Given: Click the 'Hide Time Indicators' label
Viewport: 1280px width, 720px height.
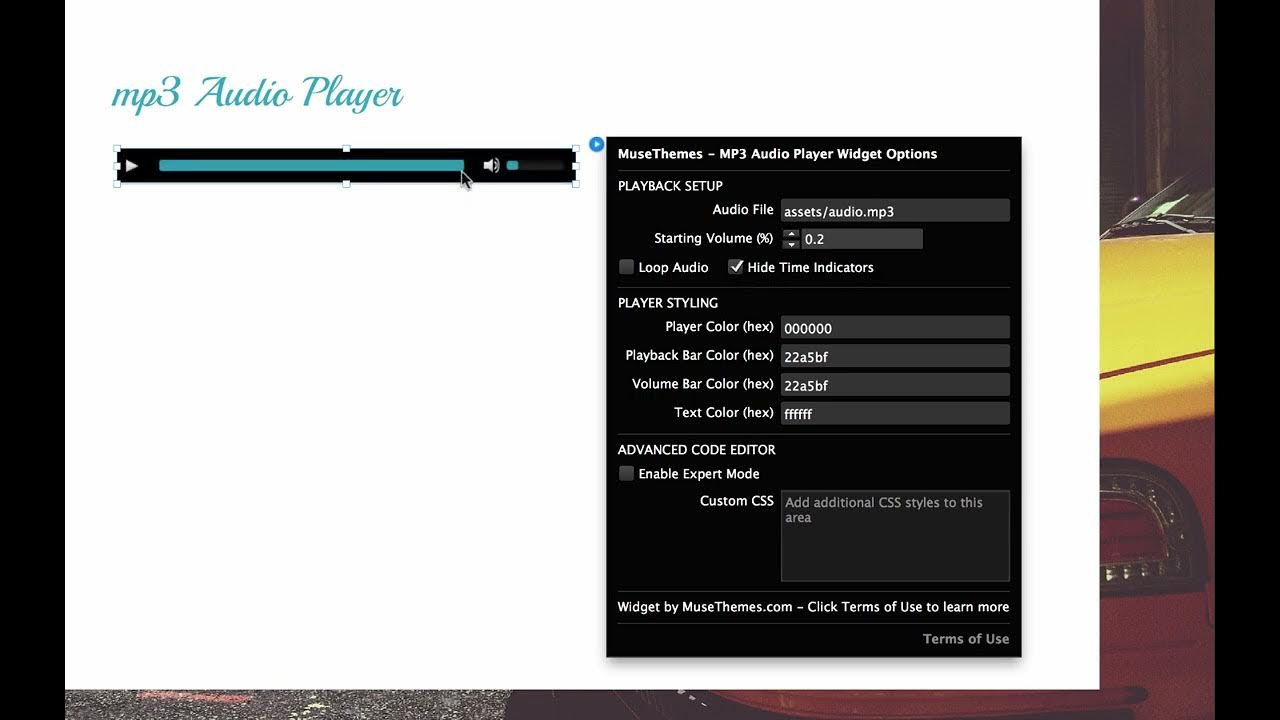Looking at the screenshot, I should tap(811, 268).
